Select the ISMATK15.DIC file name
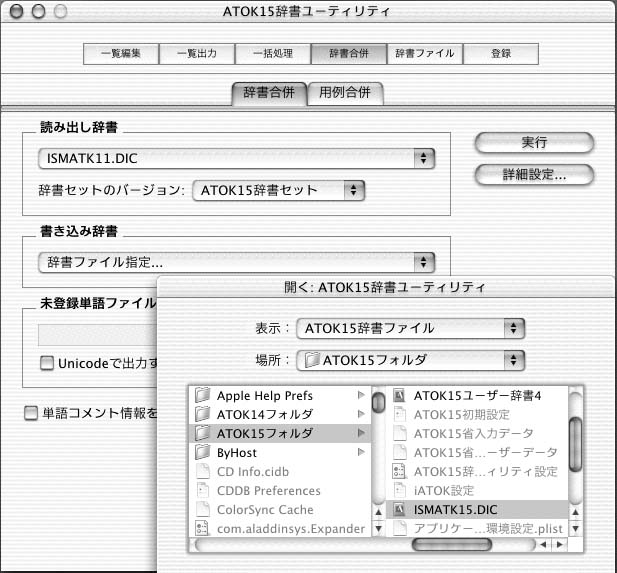Viewport: 617px width, 573px height. pos(455,510)
